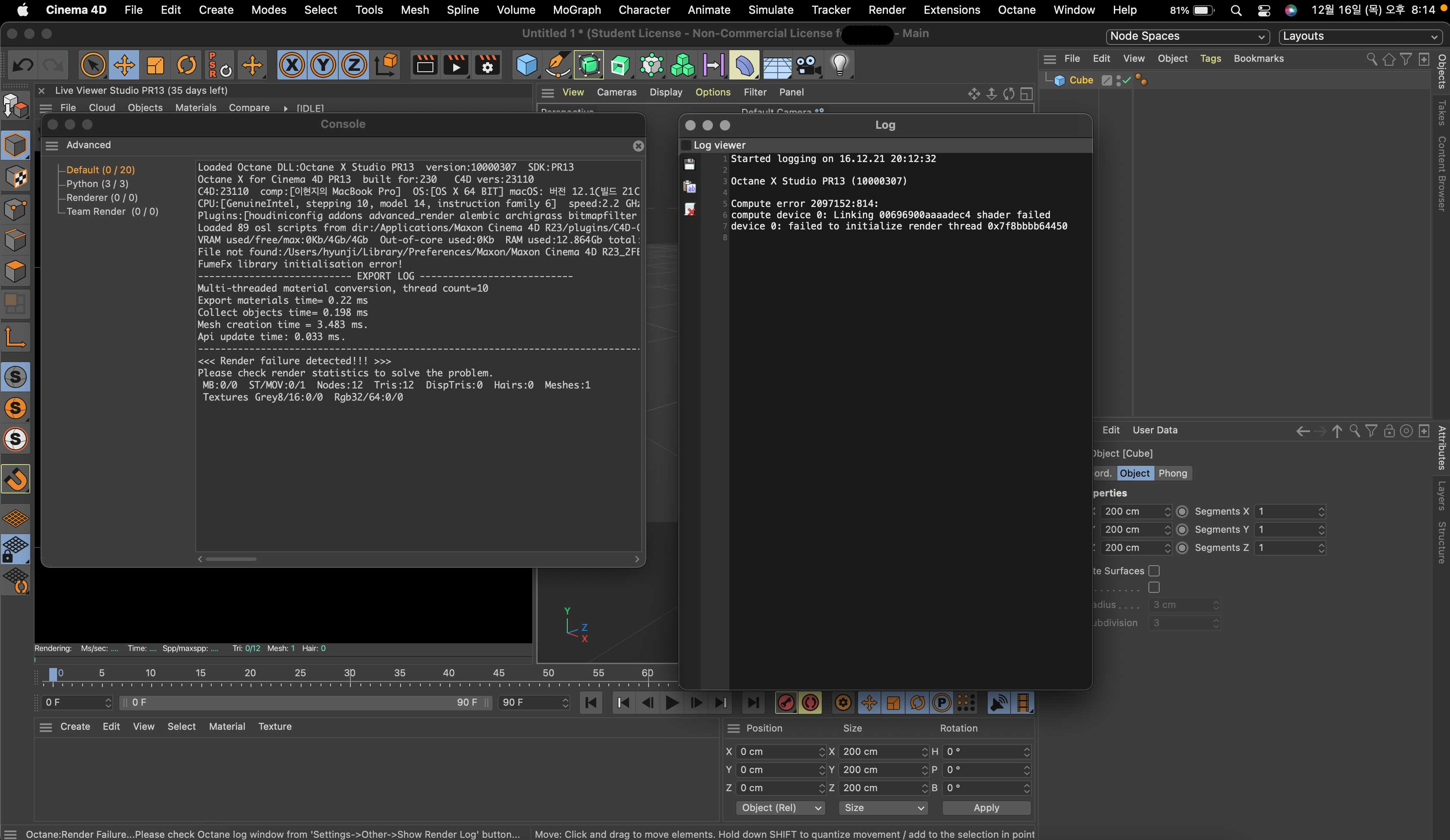
Task: Click the Enable Snap magnet icon
Action: 16,478
